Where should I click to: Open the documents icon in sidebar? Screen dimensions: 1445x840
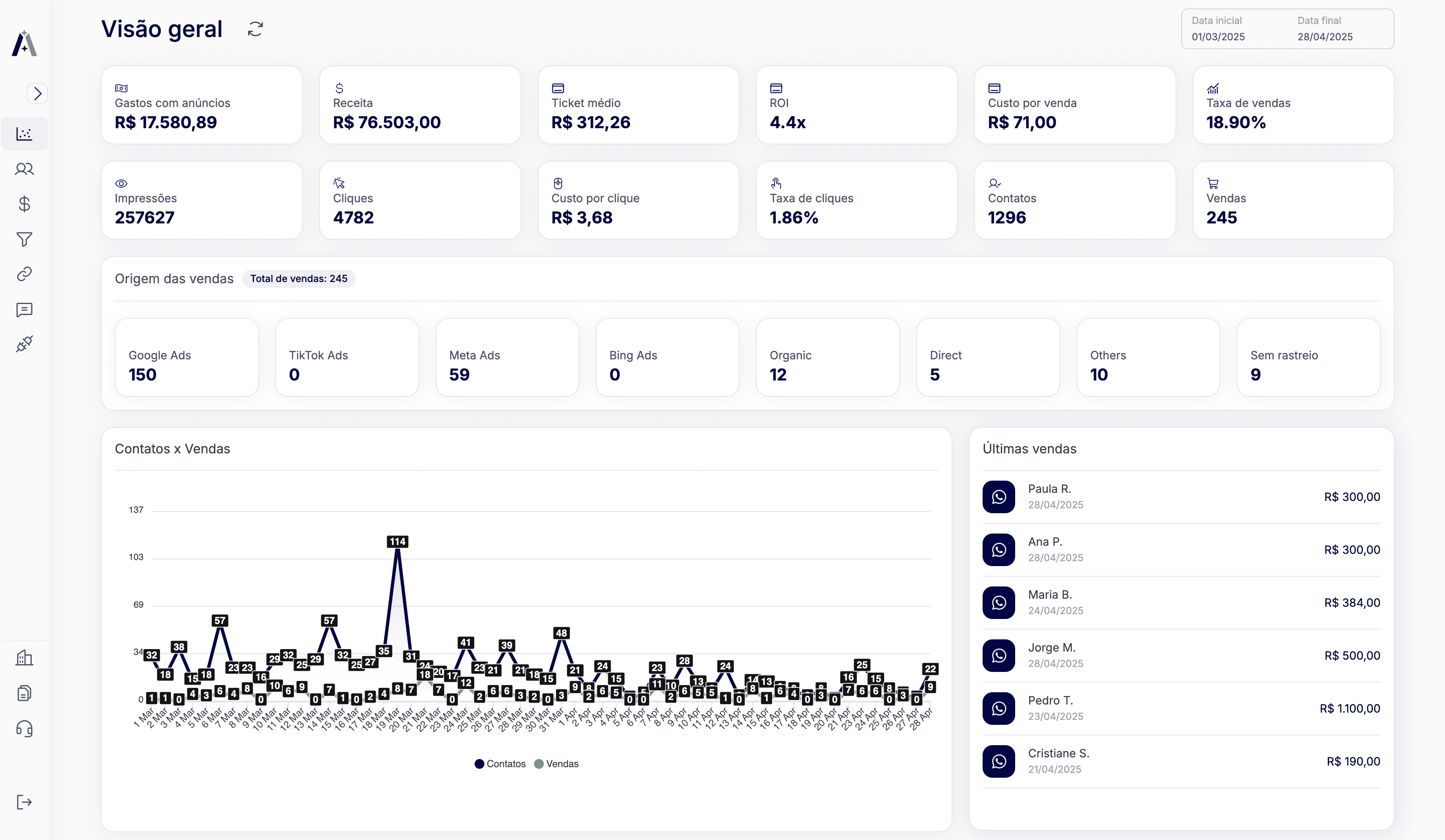(x=24, y=693)
